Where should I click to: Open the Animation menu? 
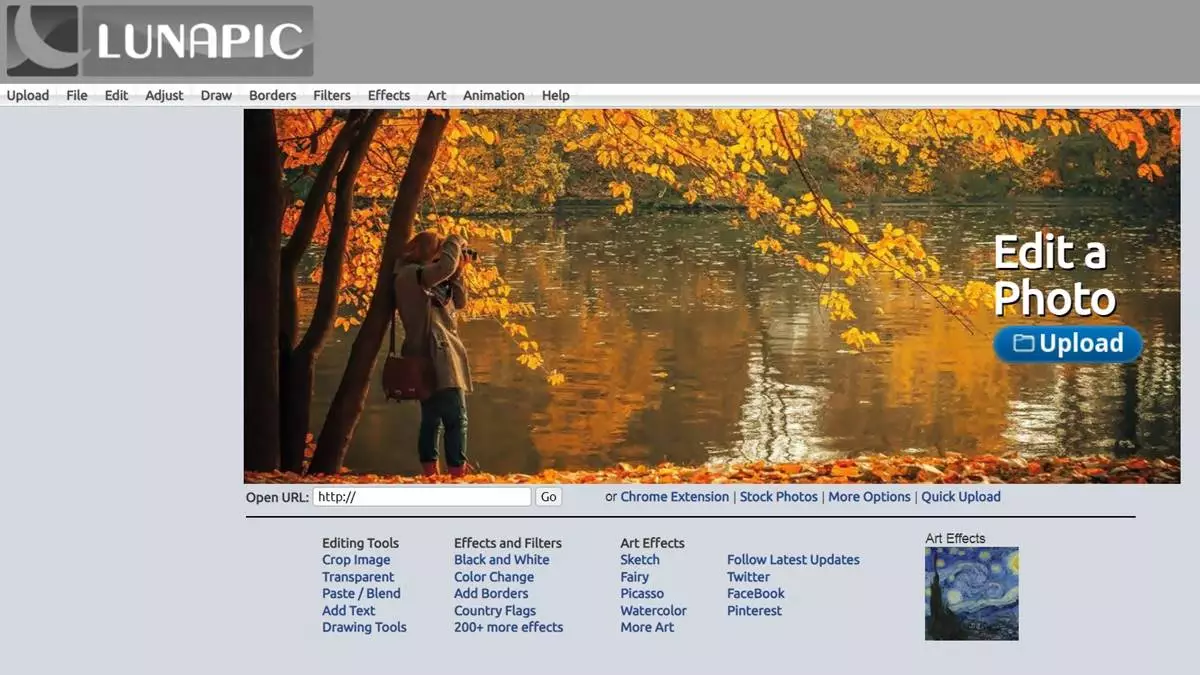494,96
